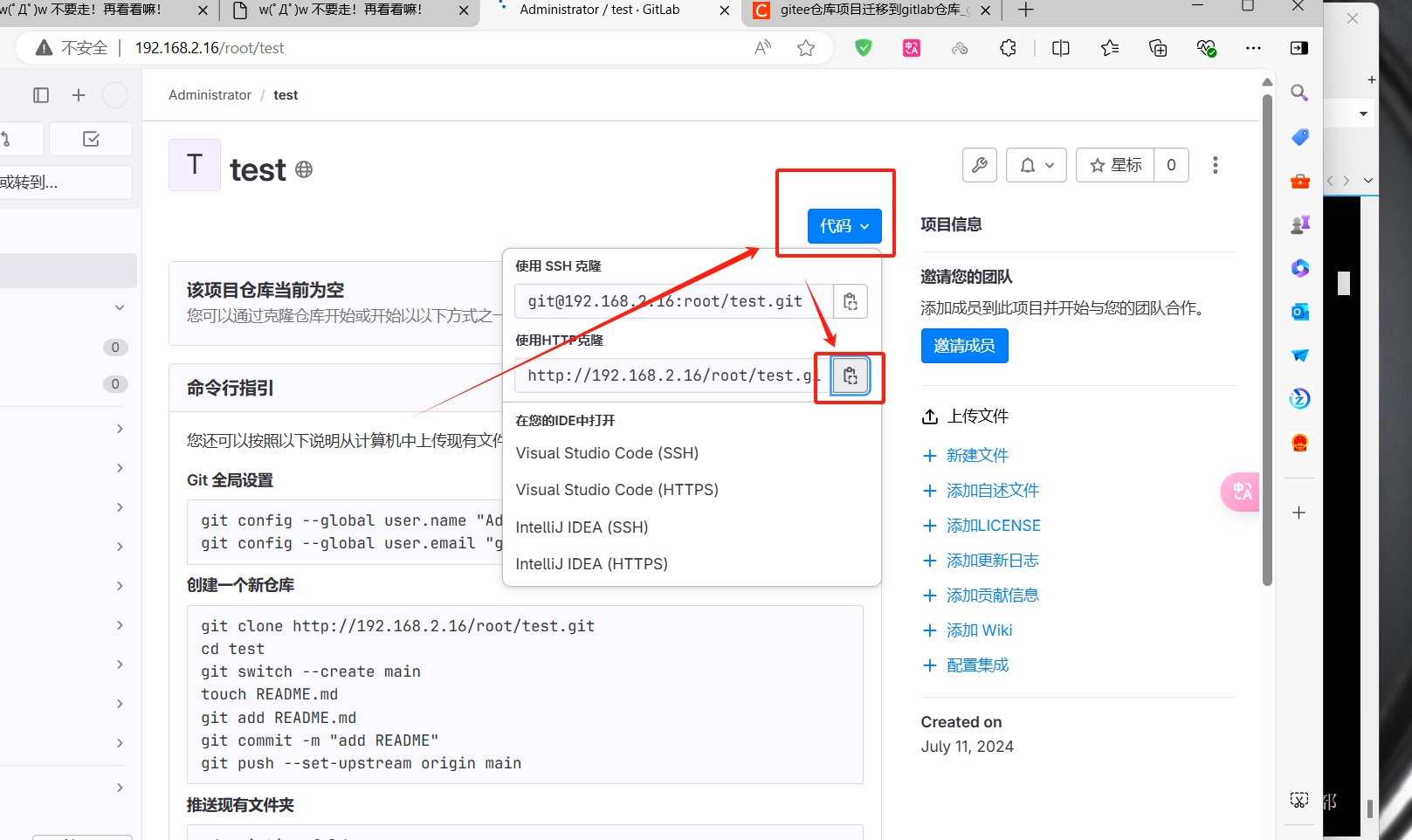This screenshot has height=840, width=1412.
Task: Click 'Created on' label text
Action: (961, 722)
